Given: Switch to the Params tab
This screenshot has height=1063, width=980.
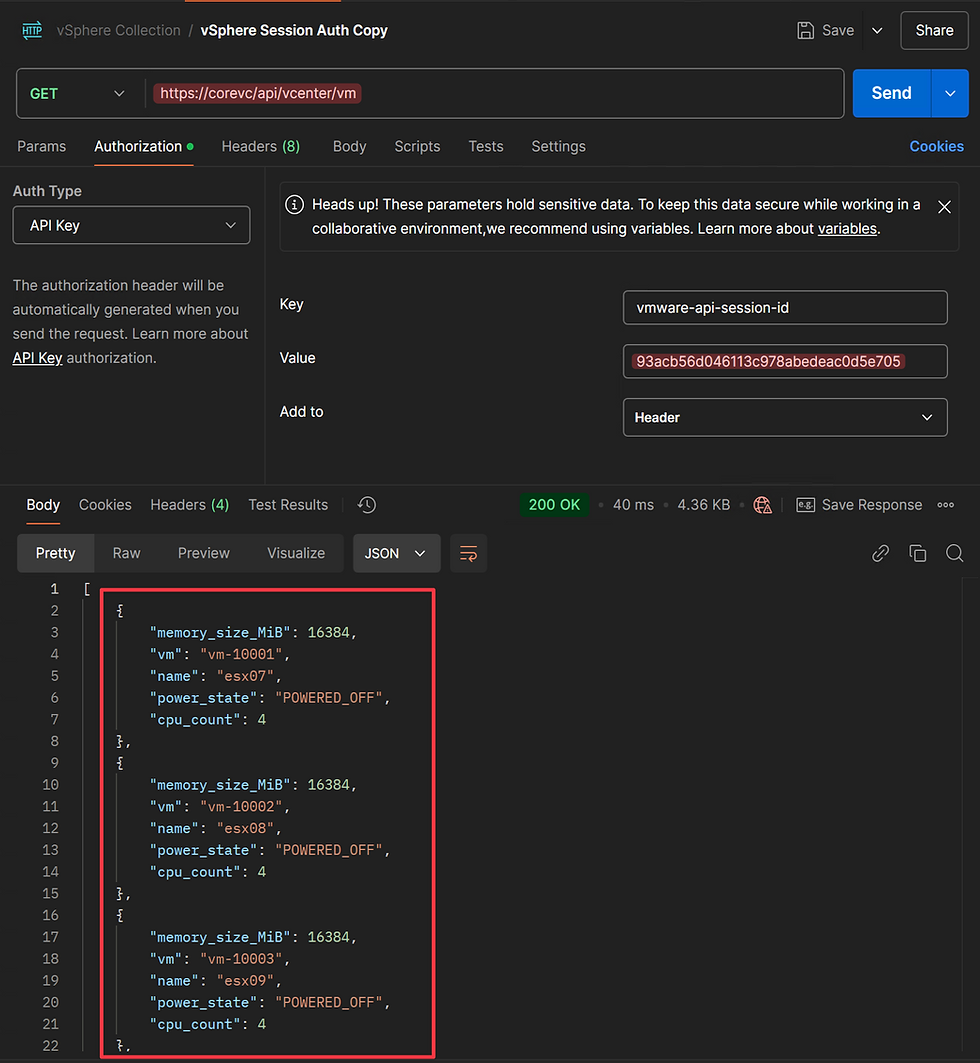Looking at the screenshot, I should tap(41, 146).
